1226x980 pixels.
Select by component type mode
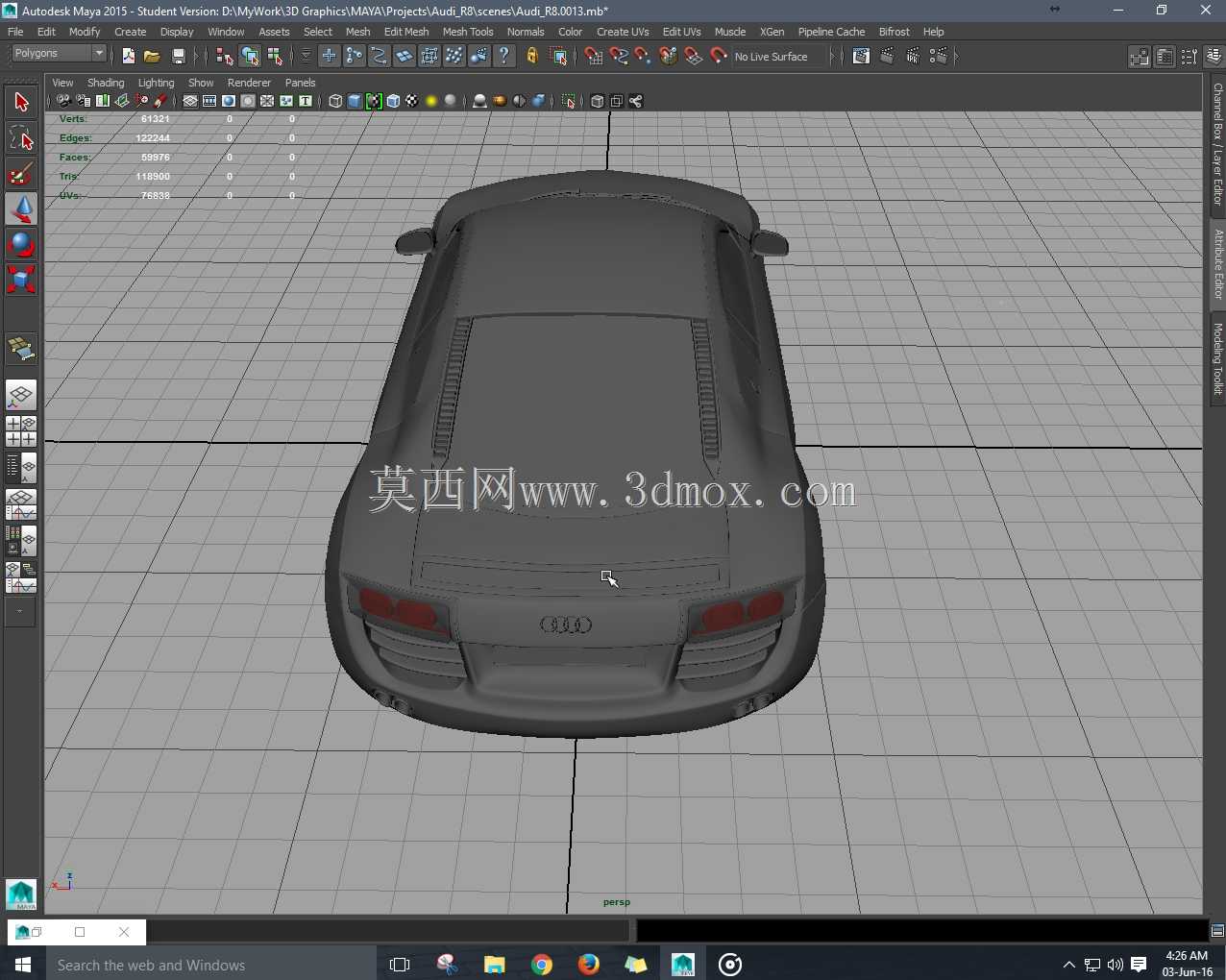tap(275, 57)
